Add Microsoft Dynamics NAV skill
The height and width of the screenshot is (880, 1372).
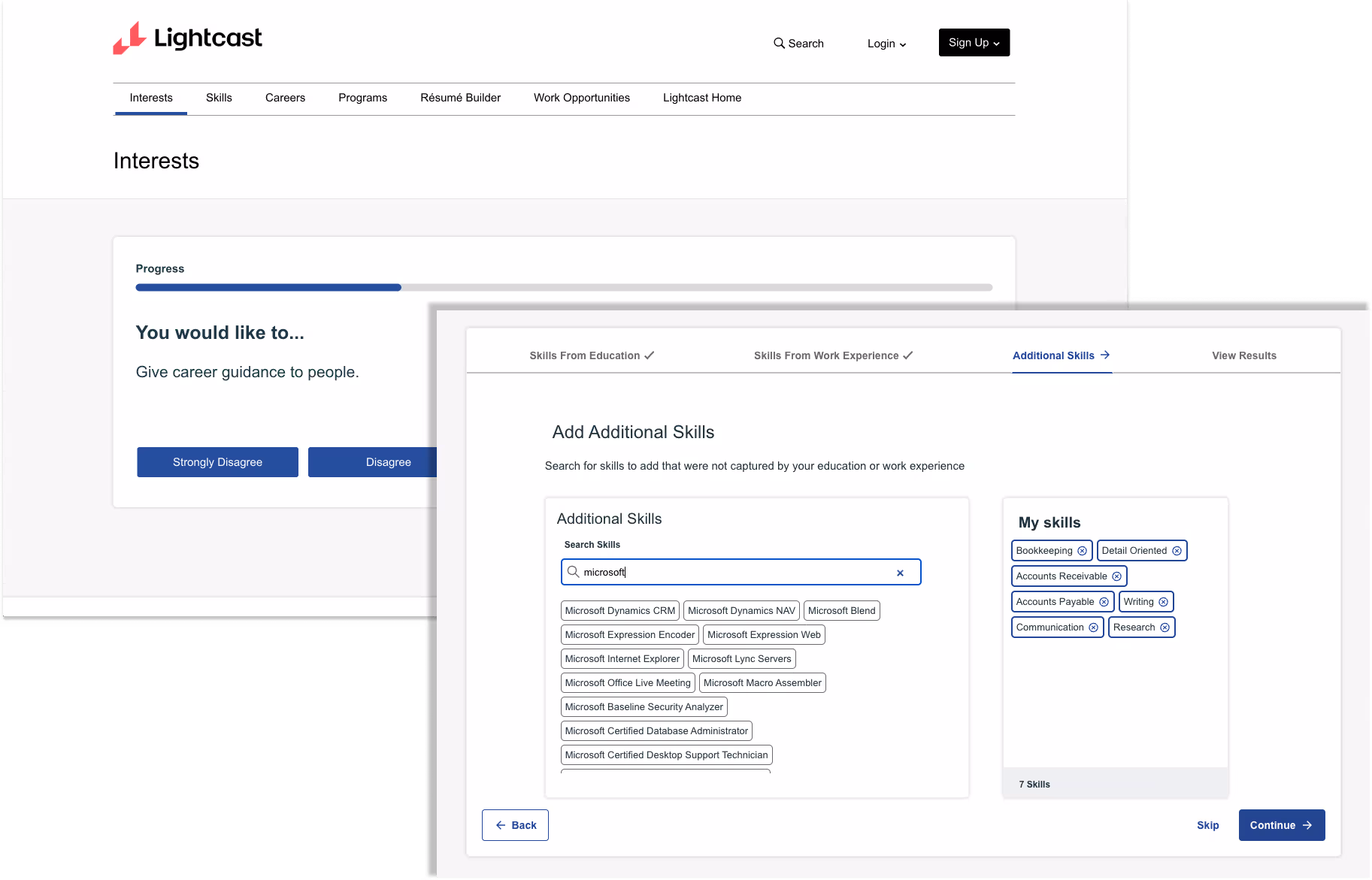[741, 611]
